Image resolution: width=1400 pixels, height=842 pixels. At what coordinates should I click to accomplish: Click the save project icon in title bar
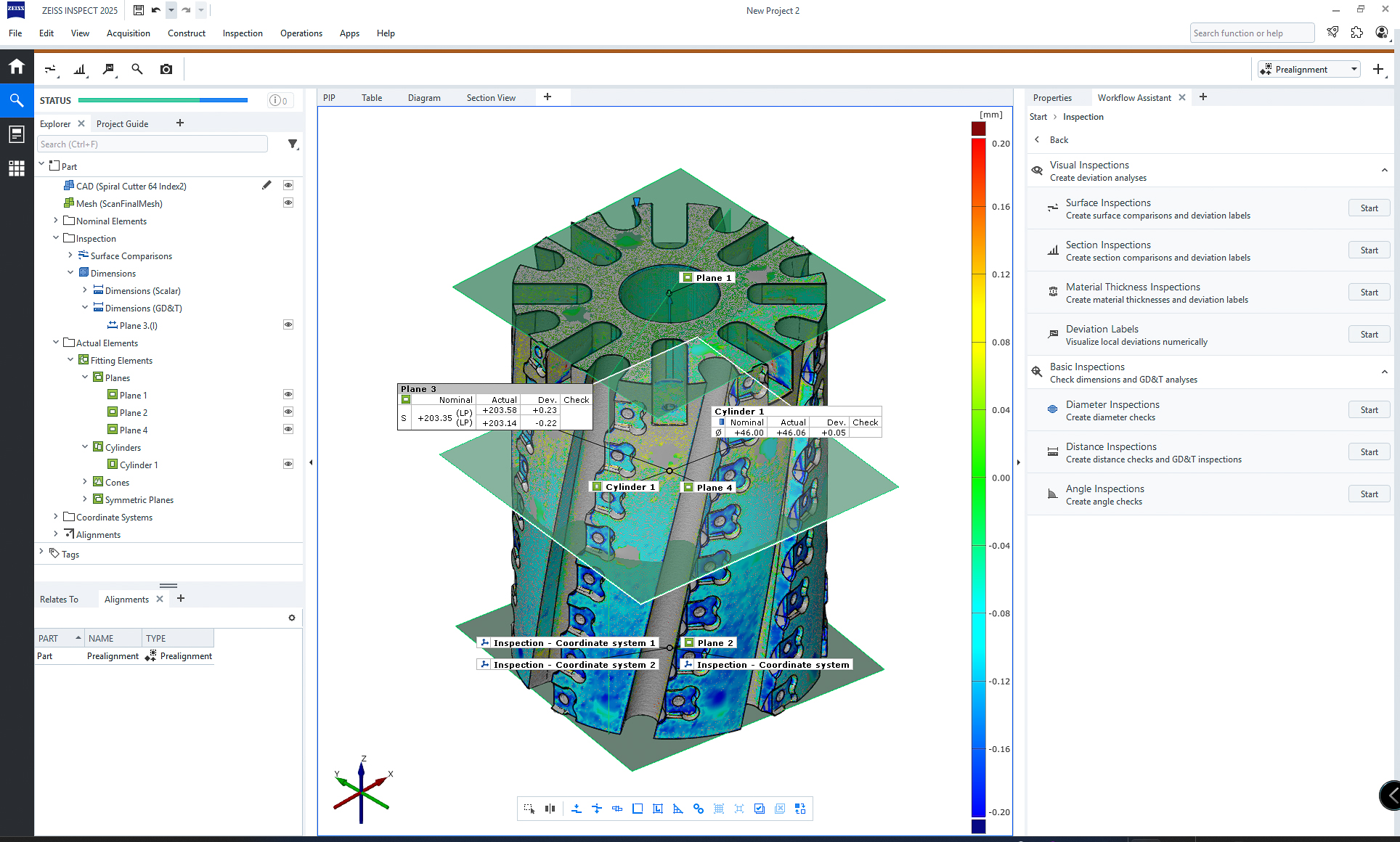tap(139, 10)
